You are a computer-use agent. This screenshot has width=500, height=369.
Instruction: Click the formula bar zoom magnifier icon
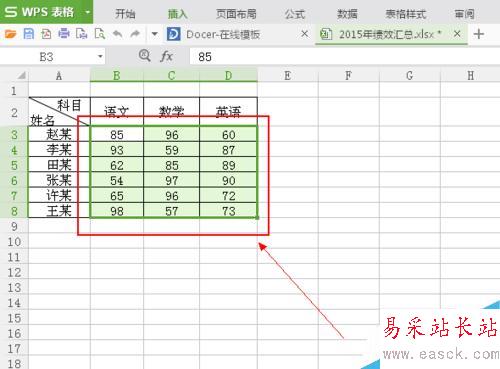[x=144, y=55]
